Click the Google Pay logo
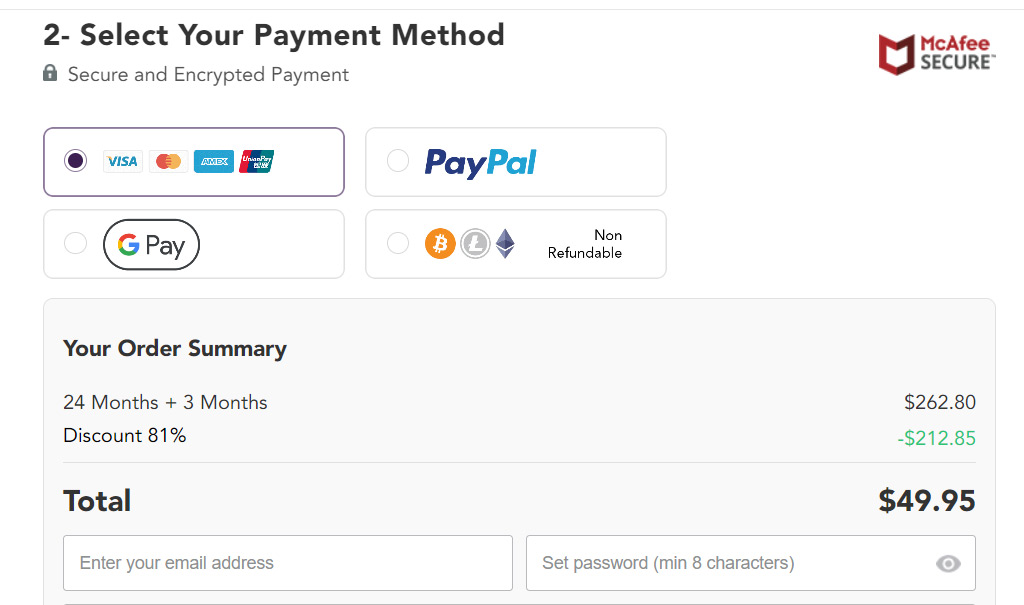Viewport: 1024px width, 605px height. coord(151,245)
